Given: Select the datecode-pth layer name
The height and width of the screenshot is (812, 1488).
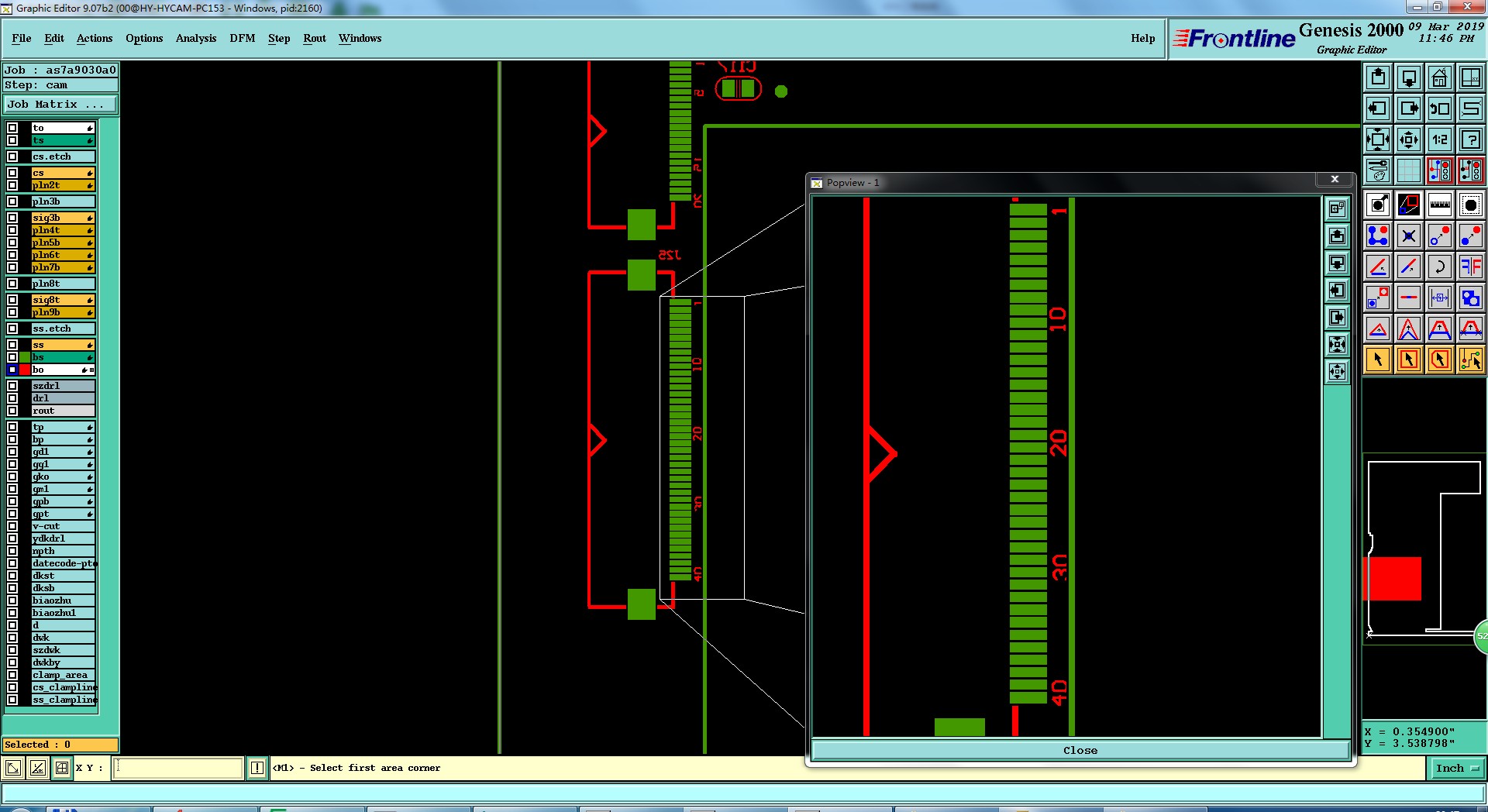Looking at the screenshot, I should (63, 563).
